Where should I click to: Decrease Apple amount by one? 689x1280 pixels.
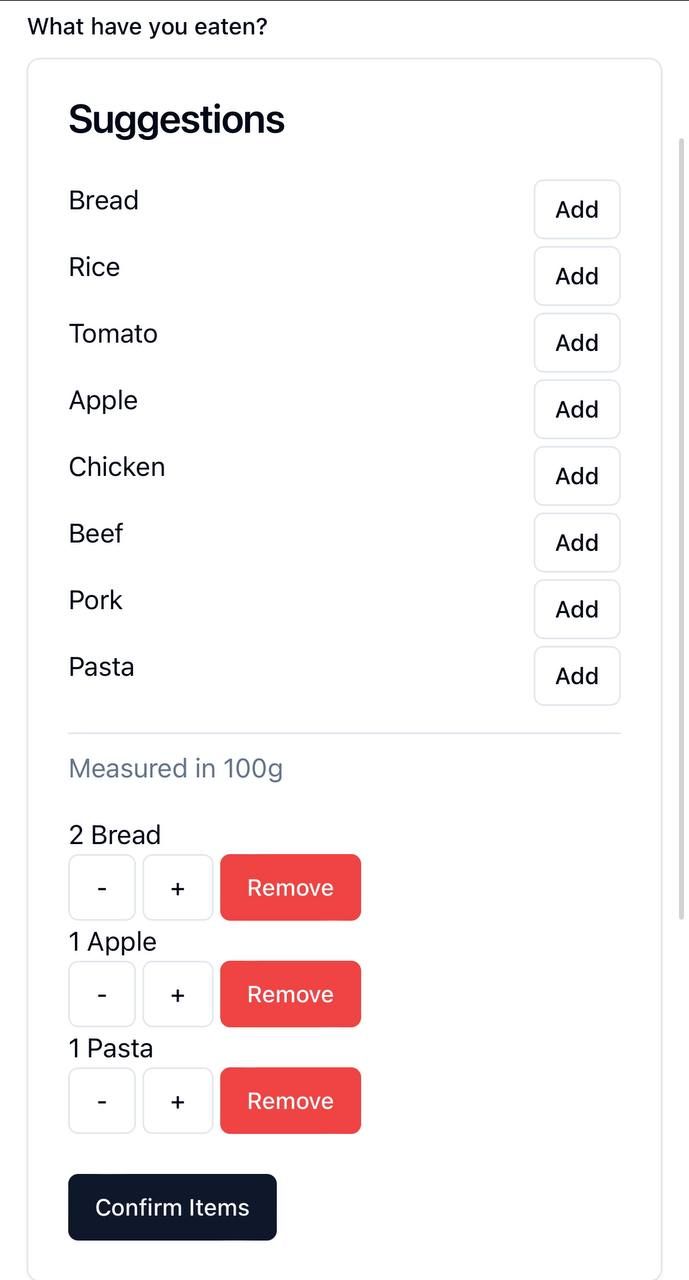coord(102,994)
